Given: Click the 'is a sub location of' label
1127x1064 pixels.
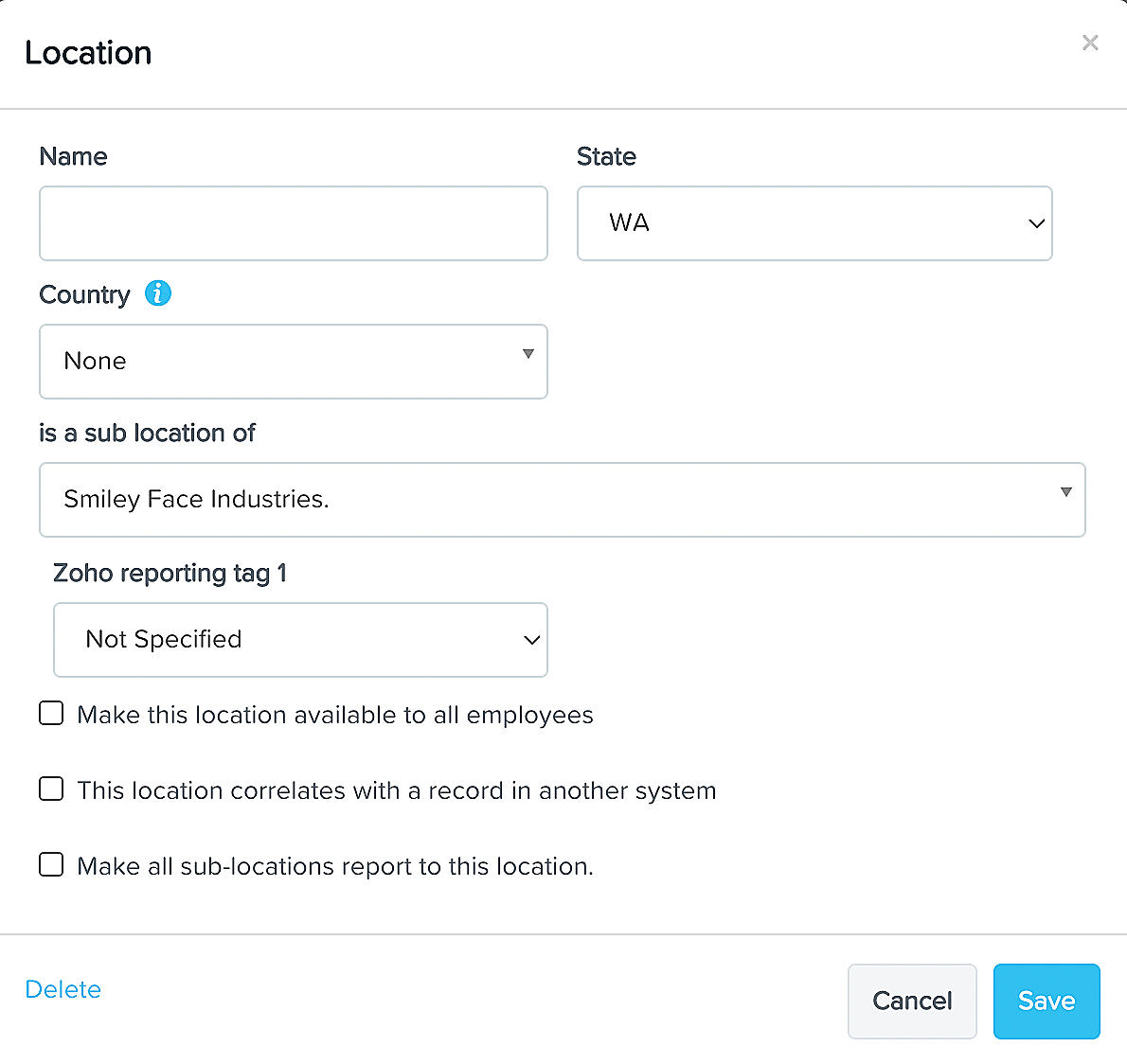Looking at the screenshot, I should [x=147, y=433].
